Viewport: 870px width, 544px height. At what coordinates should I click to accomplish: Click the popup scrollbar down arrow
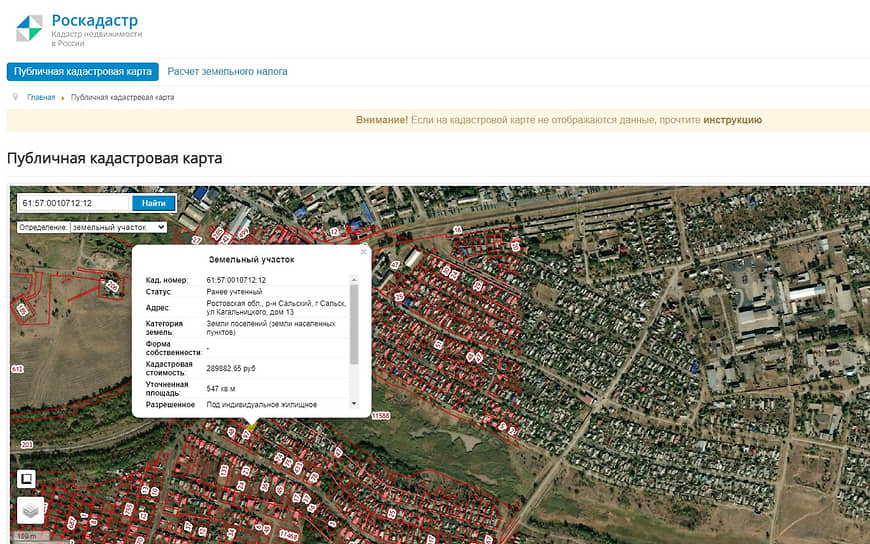(354, 404)
